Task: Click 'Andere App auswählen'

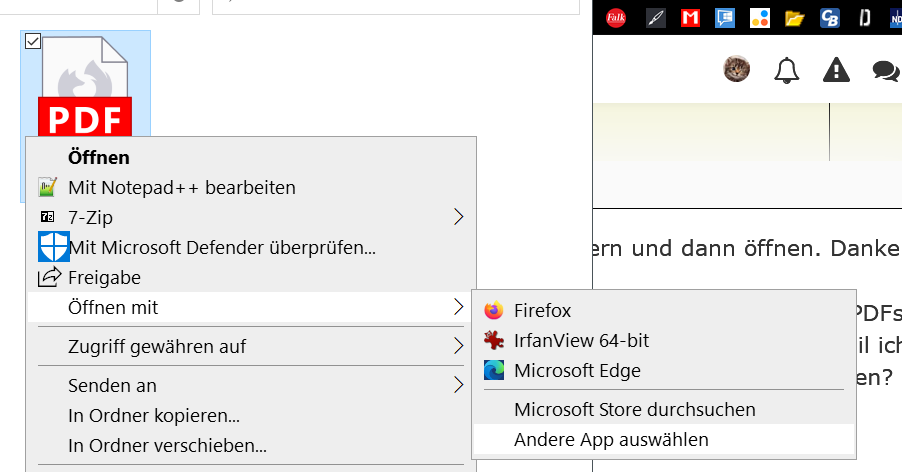Action: click(x=611, y=439)
